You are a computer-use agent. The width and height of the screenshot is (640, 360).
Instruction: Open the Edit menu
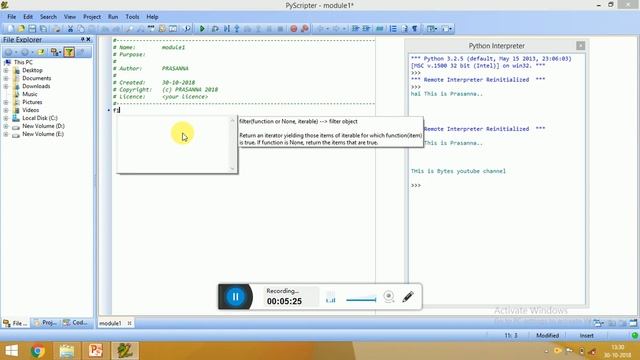[x=28, y=17]
